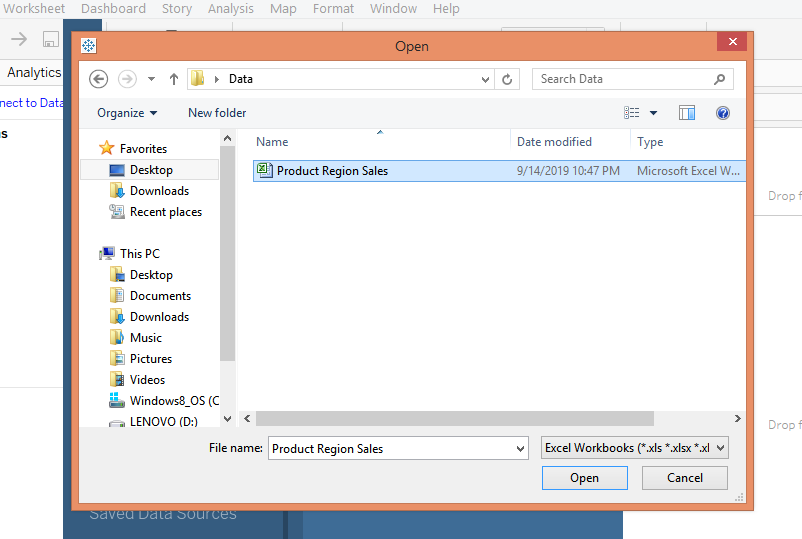Refresh the Data folder listing
This screenshot has width=802, height=539.
pos(507,79)
